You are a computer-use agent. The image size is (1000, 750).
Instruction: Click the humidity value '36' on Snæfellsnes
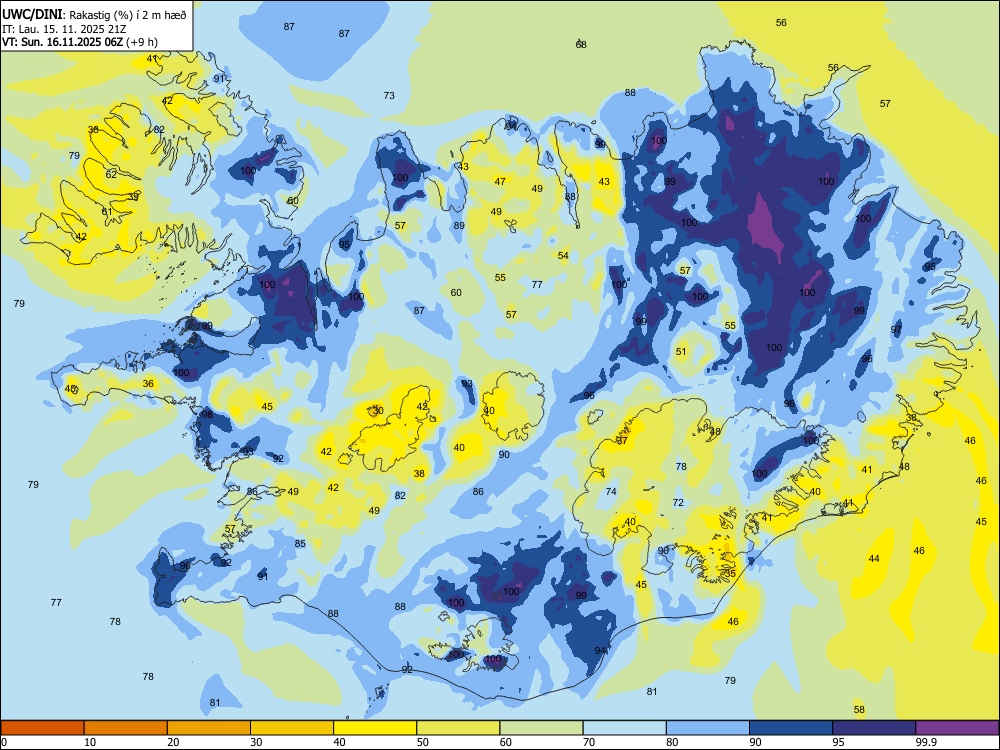[148, 384]
